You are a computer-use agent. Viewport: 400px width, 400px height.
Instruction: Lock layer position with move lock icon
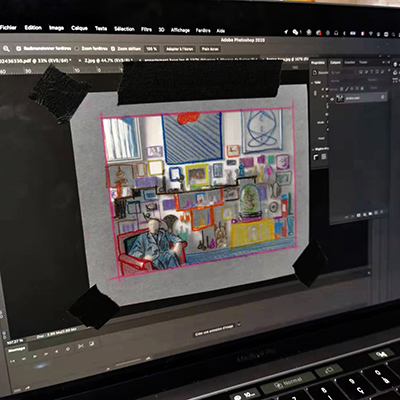click(352, 89)
